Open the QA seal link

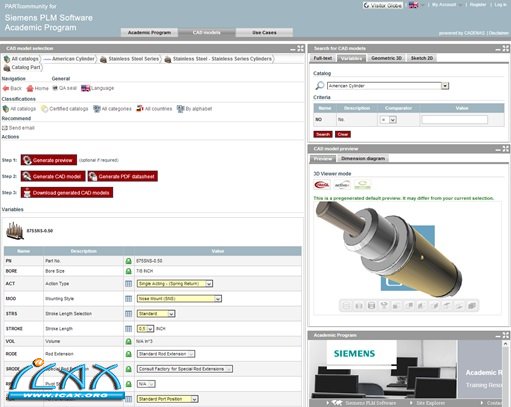pyautogui.click(x=64, y=88)
